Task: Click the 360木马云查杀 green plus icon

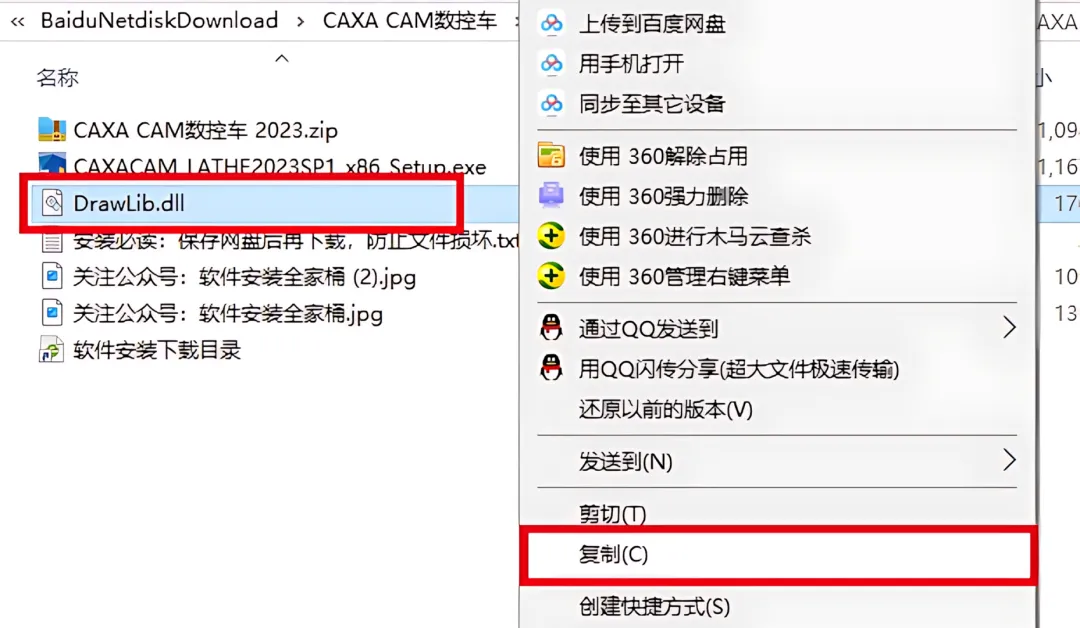Action: 551,236
